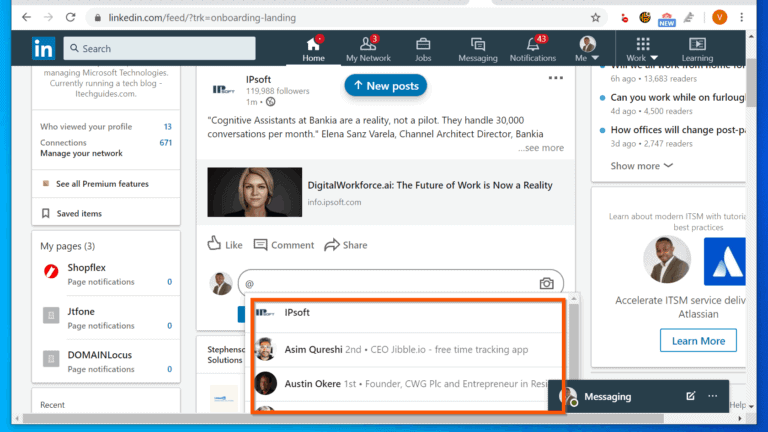Click Who viewed your profile
The width and height of the screenshot is (768, 432).
tap(86, 126)
